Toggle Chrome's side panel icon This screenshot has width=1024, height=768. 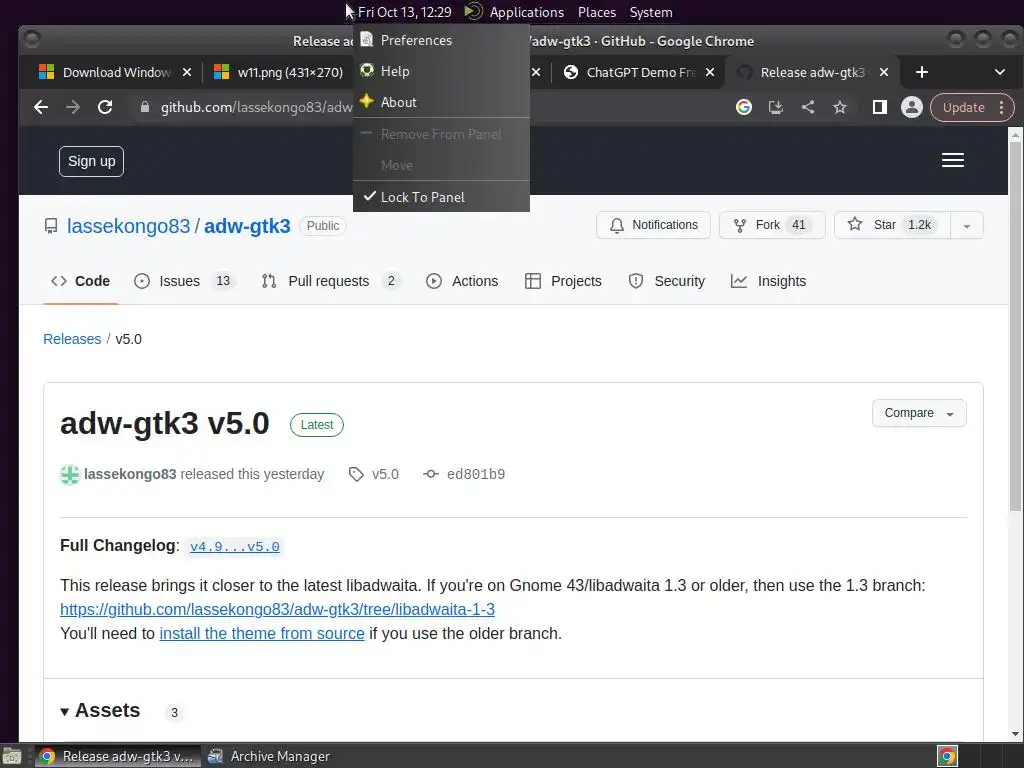point(880,107)
